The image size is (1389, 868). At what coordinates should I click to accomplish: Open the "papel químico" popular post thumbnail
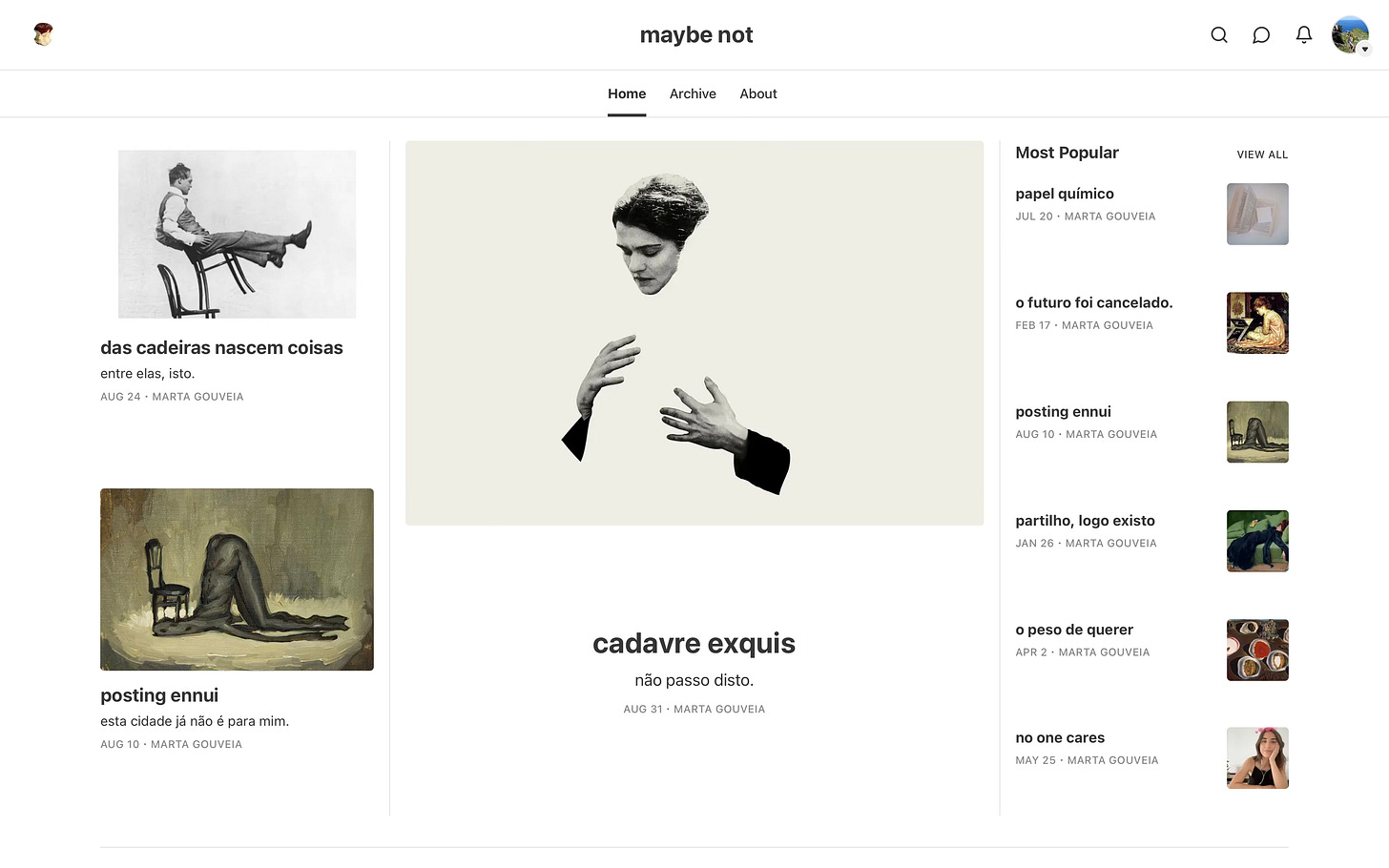pyautogui.click(x=1257, y=214)
